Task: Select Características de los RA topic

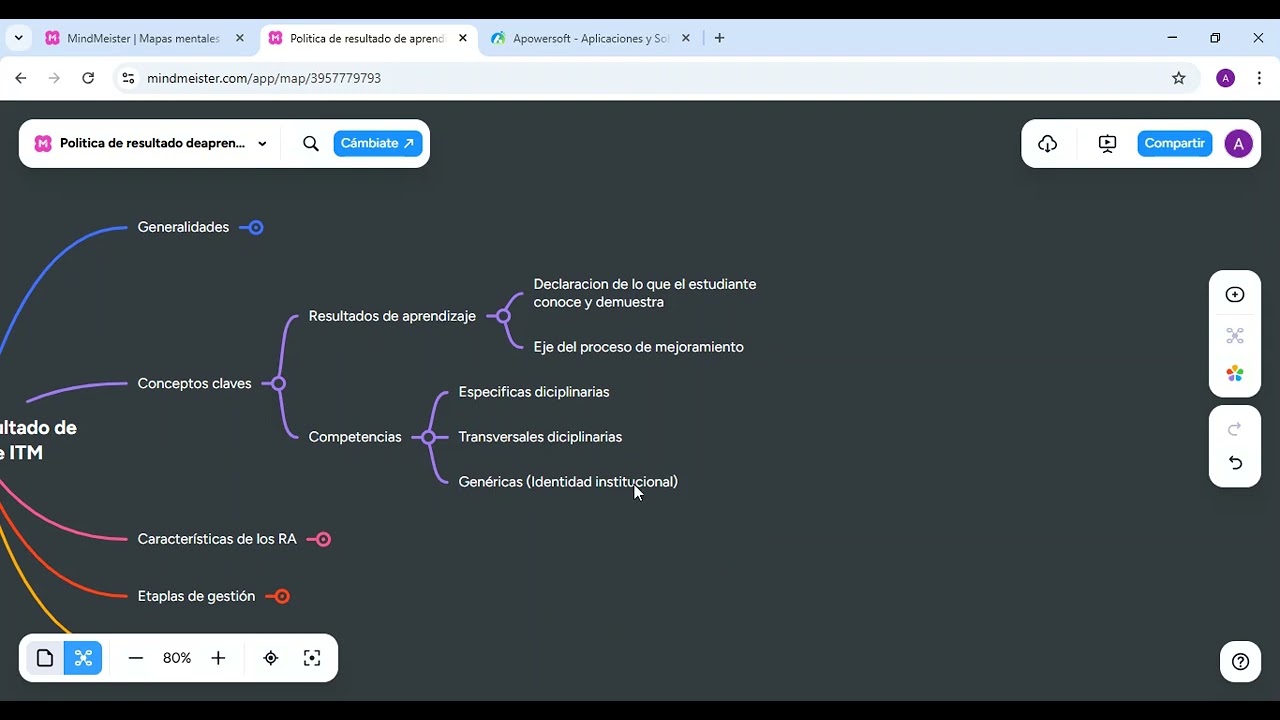Action: point(217,539)
